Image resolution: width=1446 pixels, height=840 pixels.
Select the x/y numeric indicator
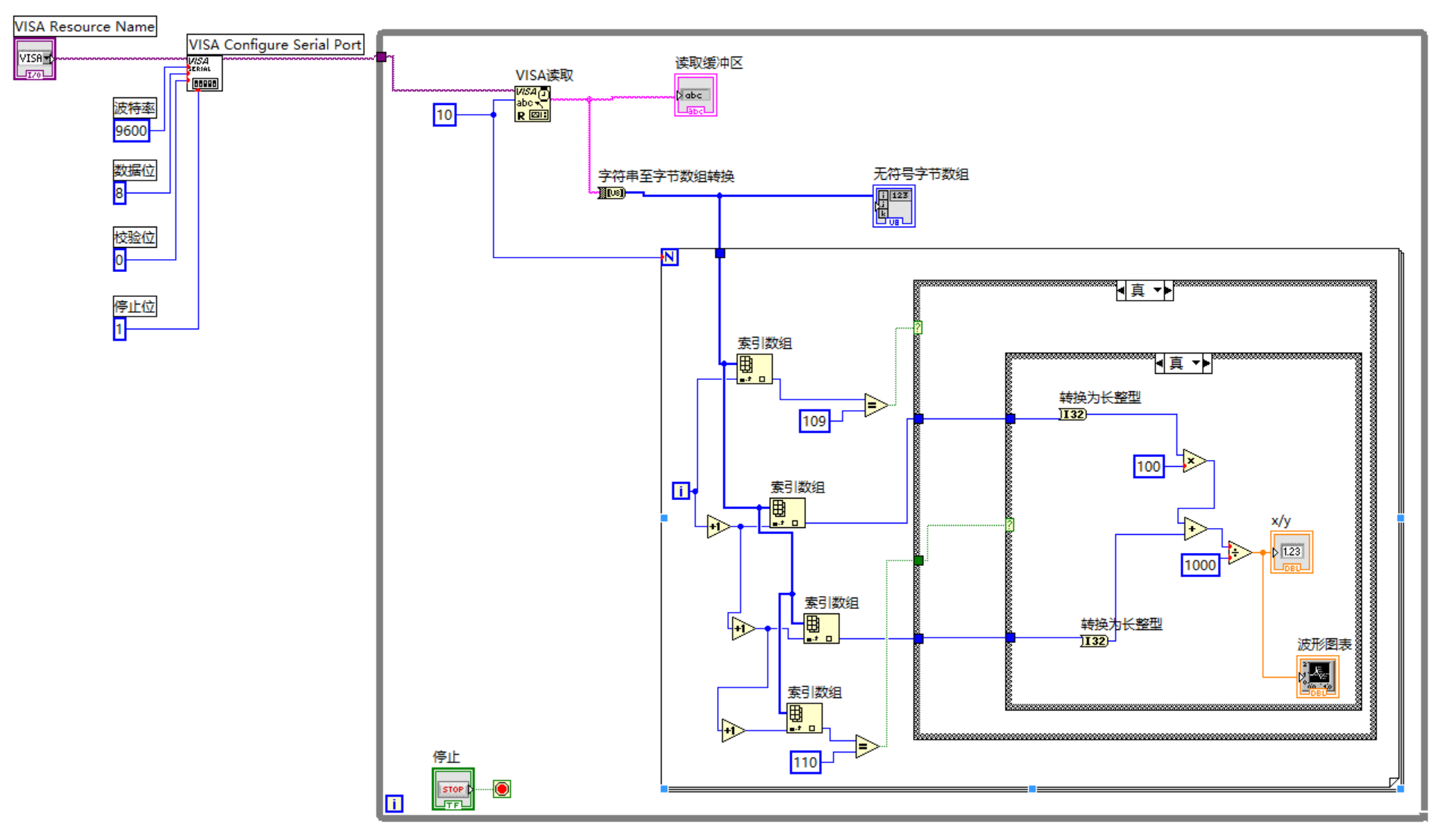click(1291, 552)
